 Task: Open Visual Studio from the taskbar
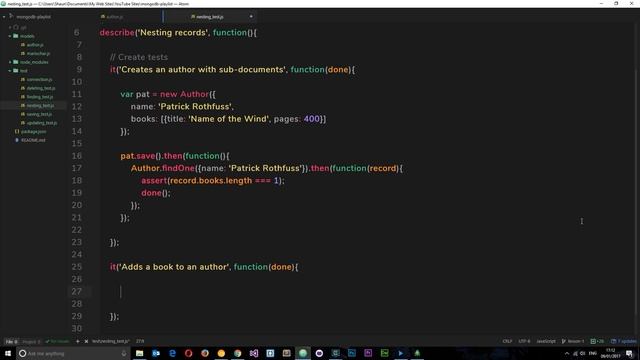254,353
